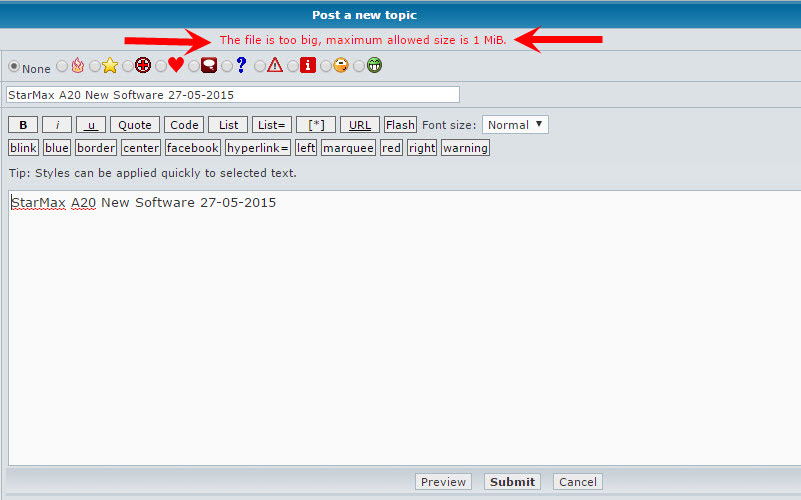This screenshot has height=500, width=801.
Task: Click the red BBCode button
Action: pyautogui.click(x=391, y=148)
